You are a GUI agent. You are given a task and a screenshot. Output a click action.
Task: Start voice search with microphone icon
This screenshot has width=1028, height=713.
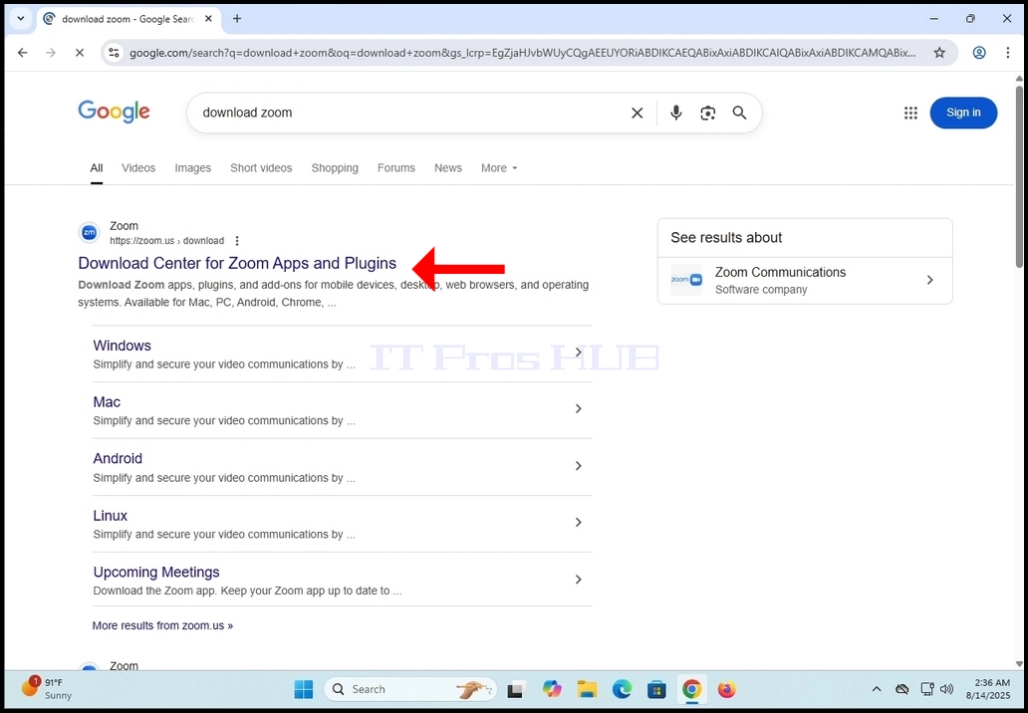[x=676, y=113]
